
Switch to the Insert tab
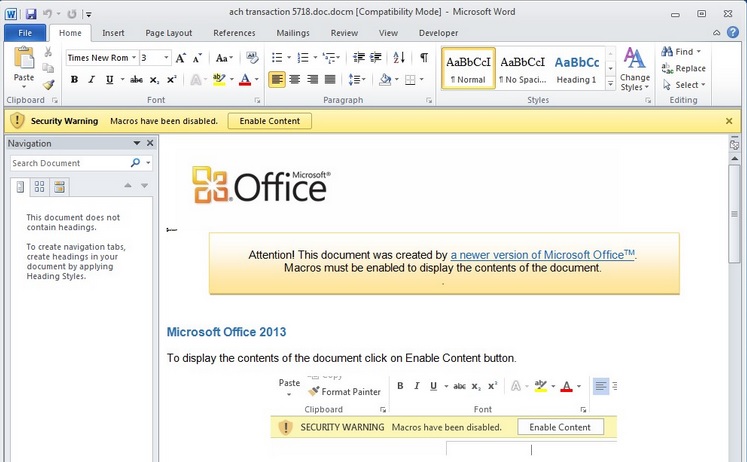(113, 33)
